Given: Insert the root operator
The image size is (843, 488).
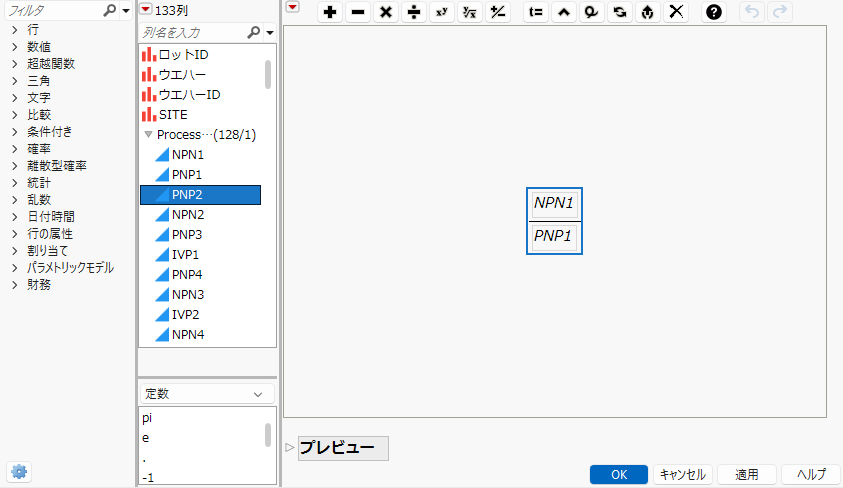Looking at the screenshot, I should coord(470,12).
